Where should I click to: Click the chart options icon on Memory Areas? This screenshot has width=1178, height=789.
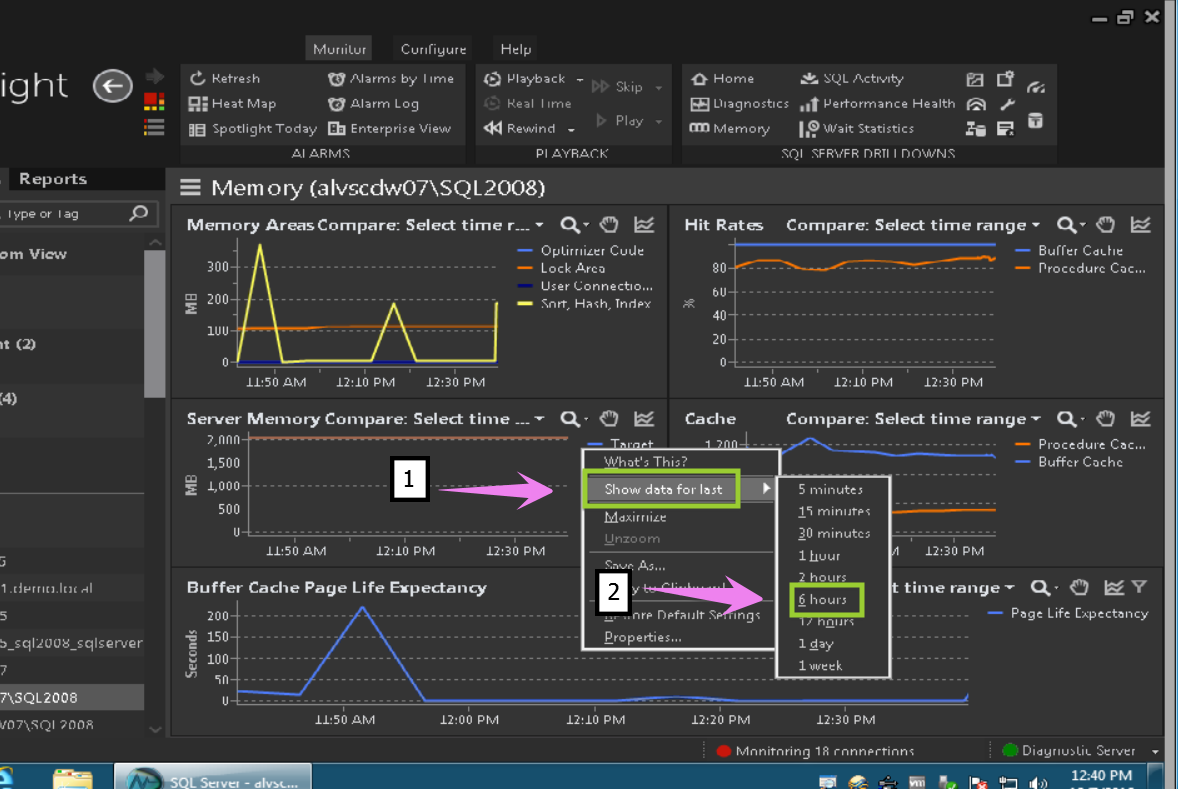point(644,225)
